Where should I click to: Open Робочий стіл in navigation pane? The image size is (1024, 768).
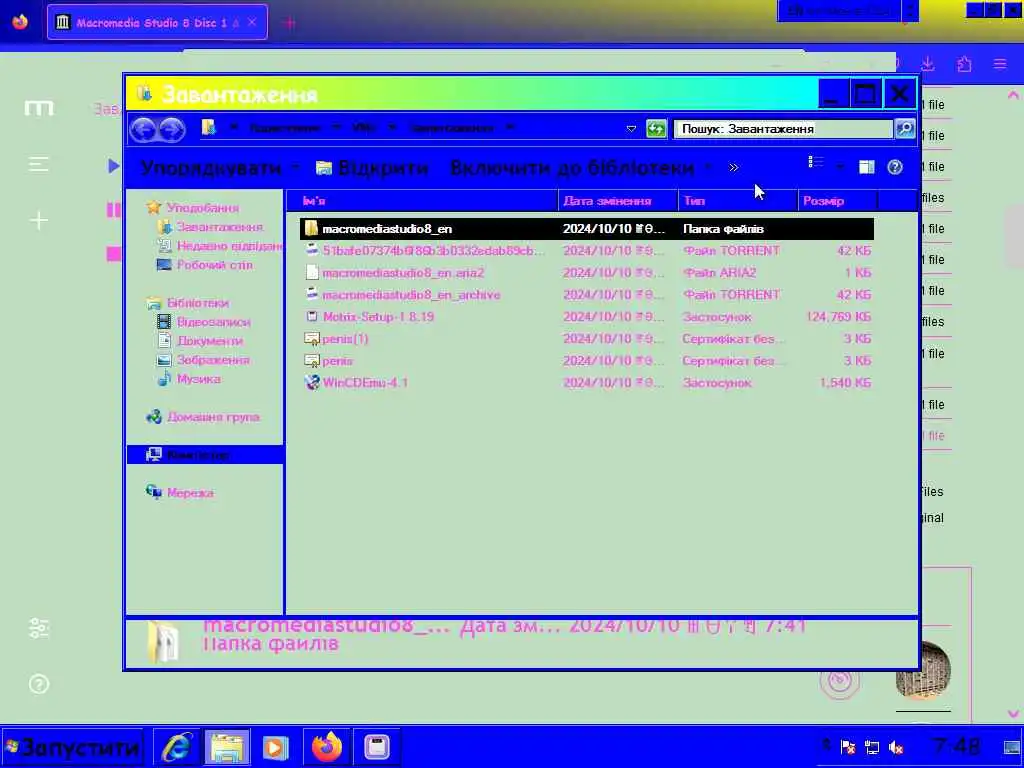click(205, 264)
